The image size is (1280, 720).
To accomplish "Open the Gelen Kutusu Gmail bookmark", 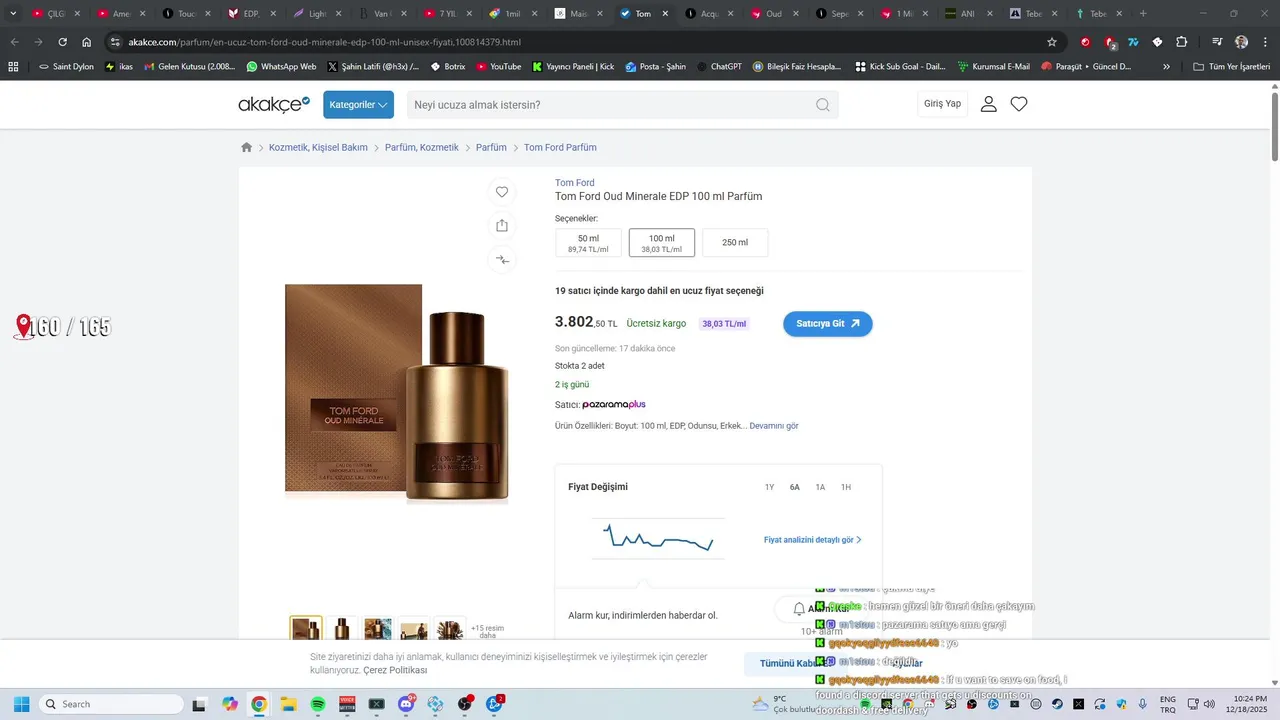I will (190, 66).
